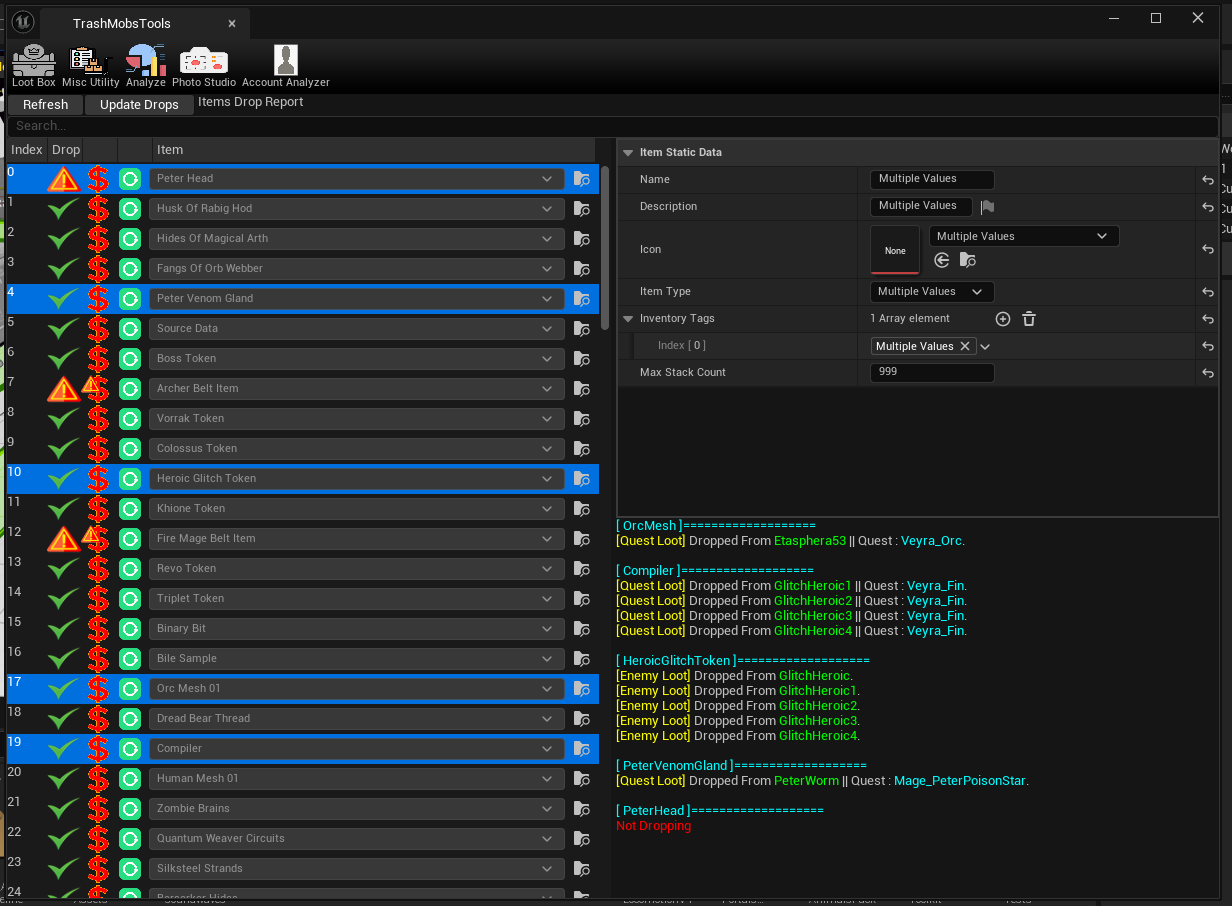Reset the Icon property to default

click(1208, 250)
